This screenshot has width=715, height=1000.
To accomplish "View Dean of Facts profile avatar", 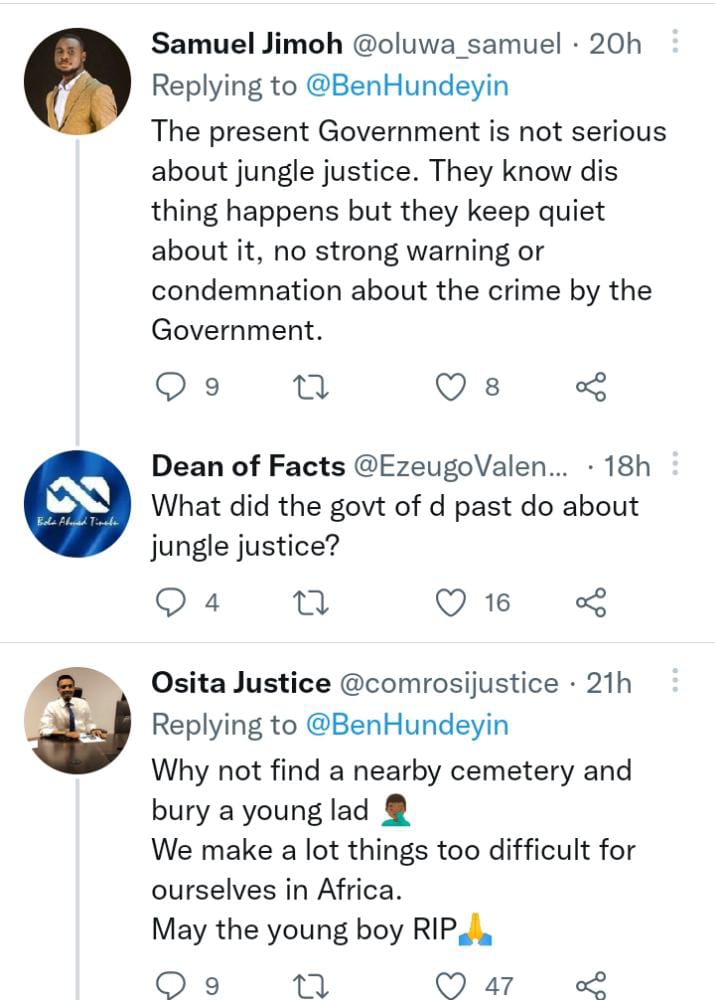I will click(77, 505).
